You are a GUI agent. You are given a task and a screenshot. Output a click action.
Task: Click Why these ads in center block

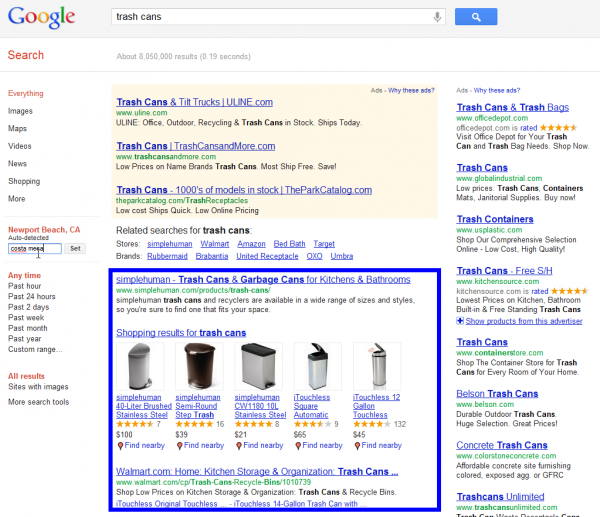(411, 91)
